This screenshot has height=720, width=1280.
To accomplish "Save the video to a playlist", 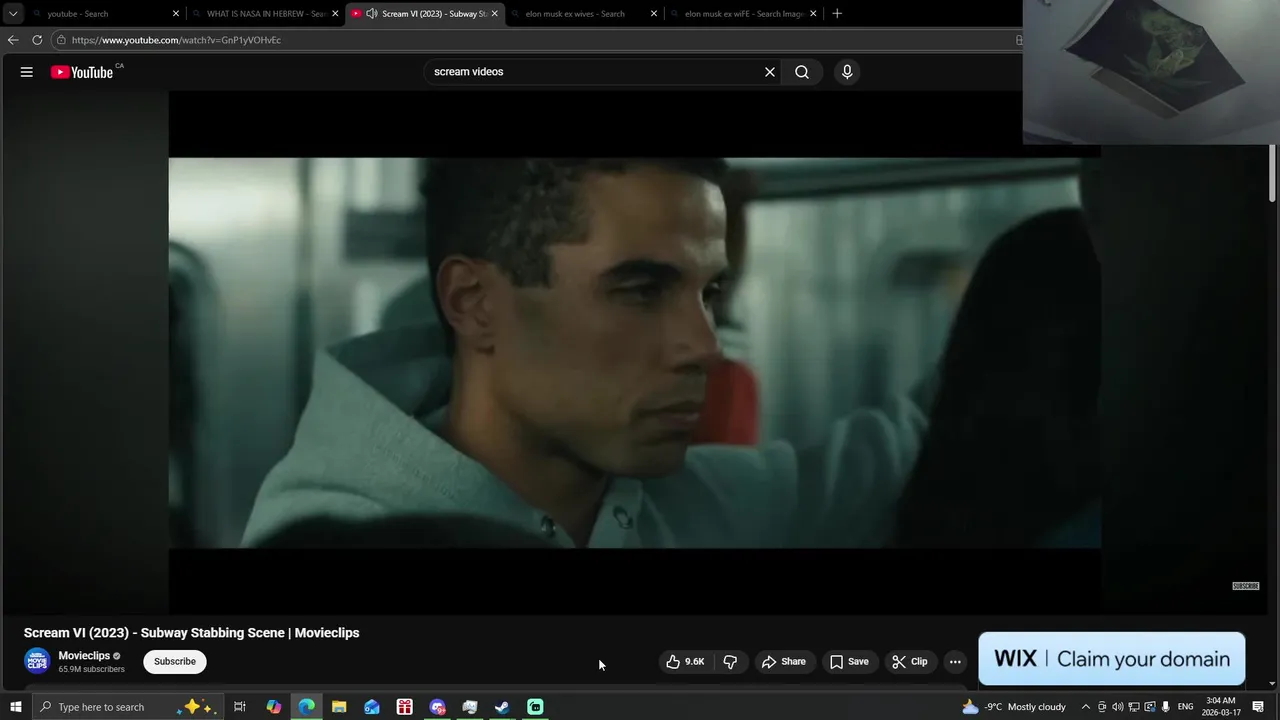I will click(x=849, y=662).
